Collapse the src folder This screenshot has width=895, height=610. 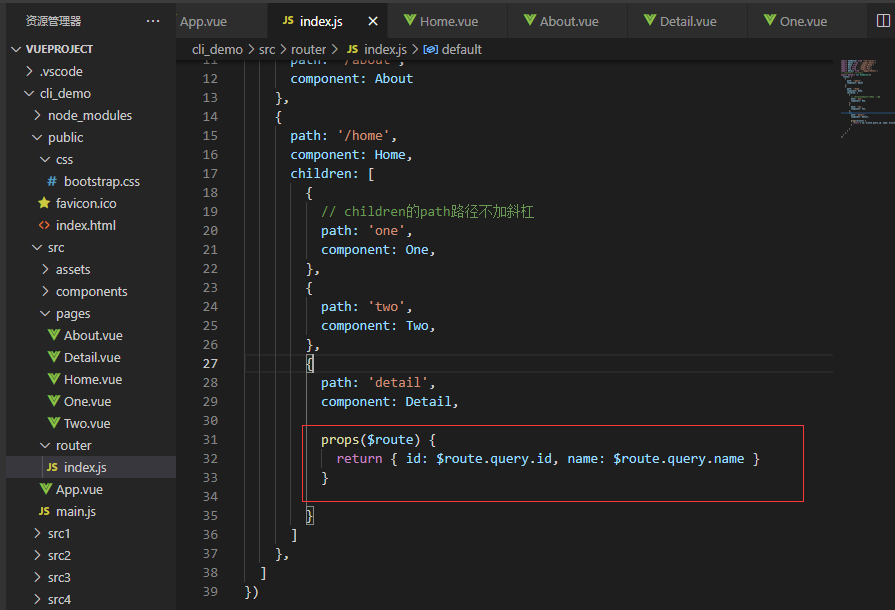[x=37, y=248]
